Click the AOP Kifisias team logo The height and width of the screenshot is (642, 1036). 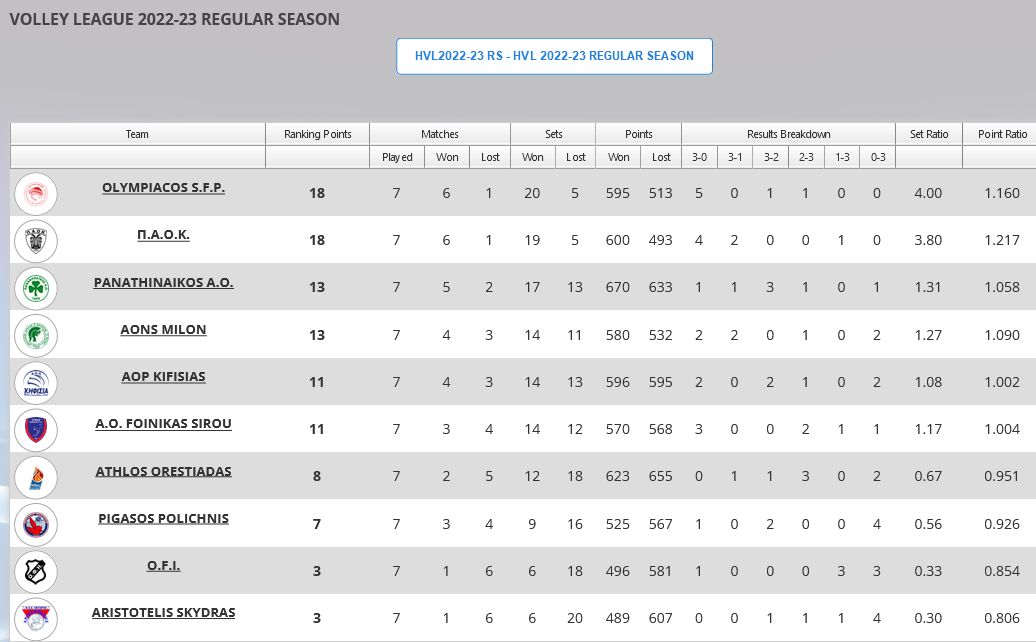pos(37,382)
